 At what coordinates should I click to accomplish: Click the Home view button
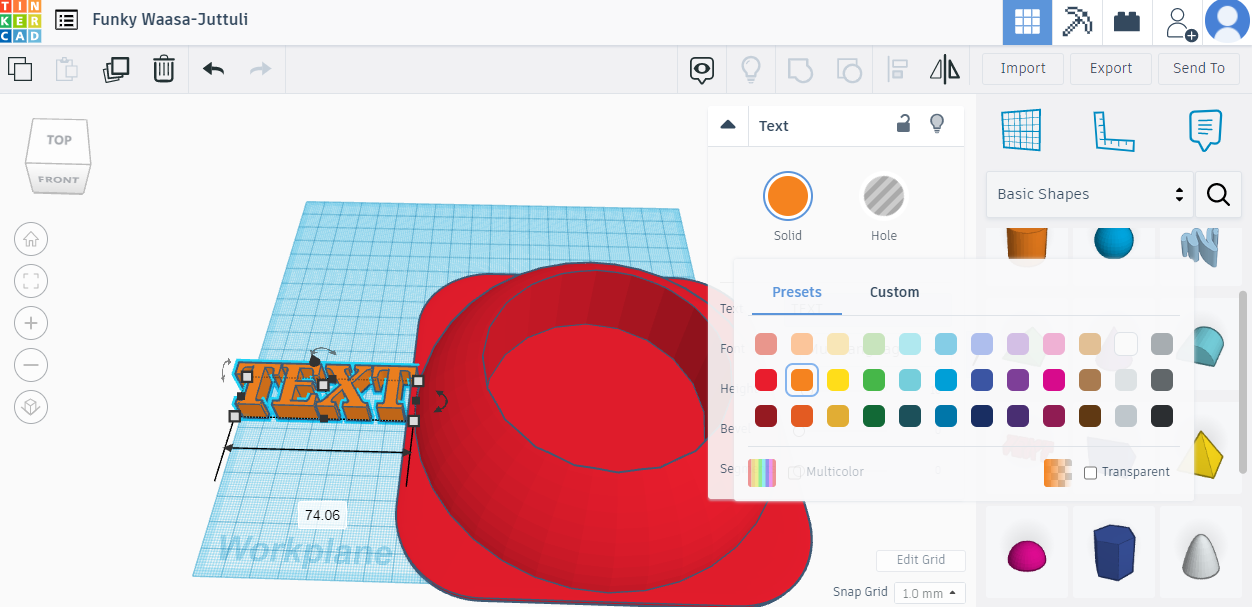coord(31,239)
